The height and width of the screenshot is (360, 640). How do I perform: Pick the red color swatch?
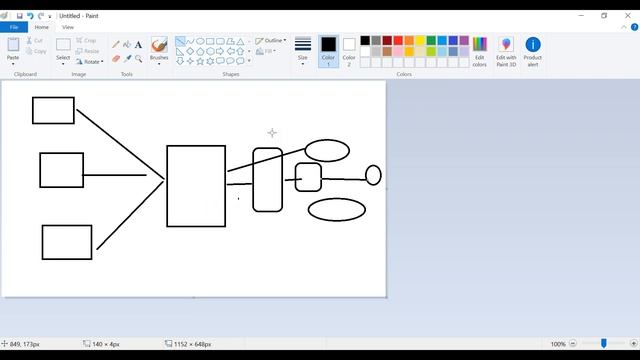[398, 40]
